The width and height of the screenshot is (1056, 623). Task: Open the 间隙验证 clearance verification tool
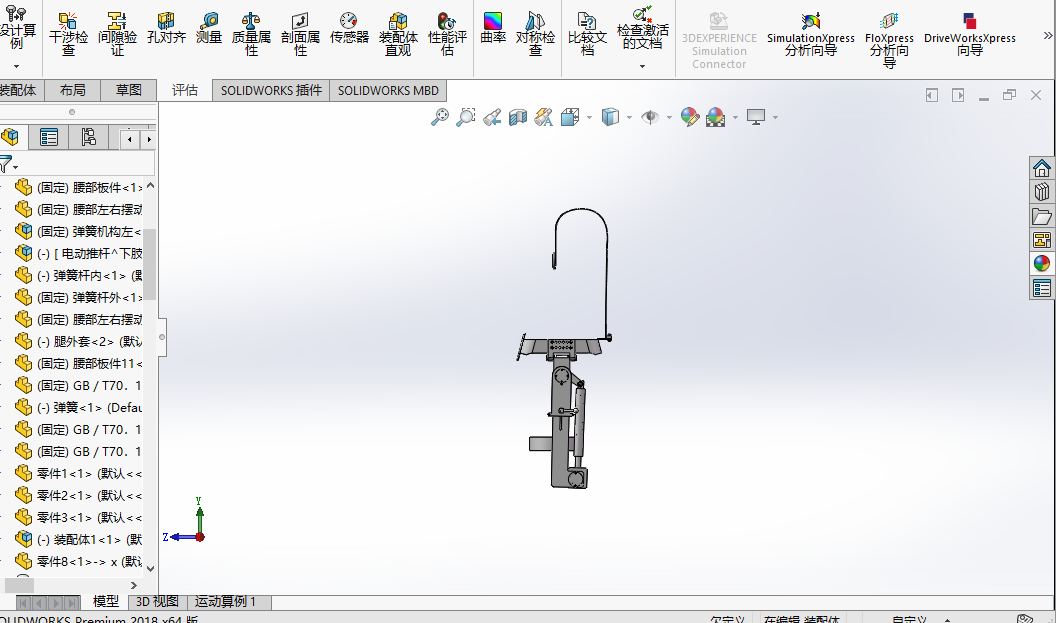117,34
